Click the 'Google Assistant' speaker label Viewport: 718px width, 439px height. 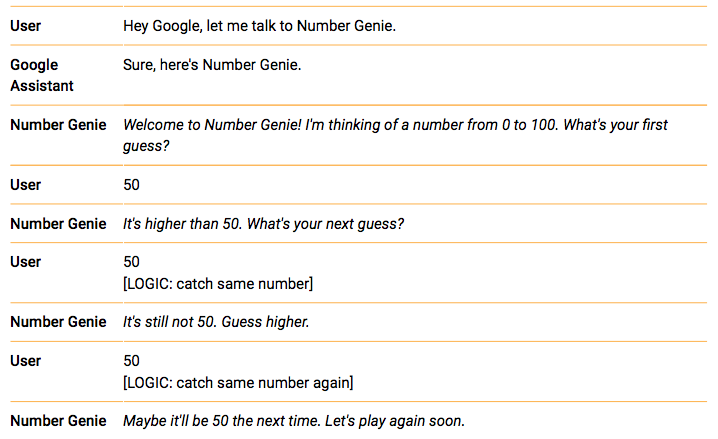click(x=42, y=75)
